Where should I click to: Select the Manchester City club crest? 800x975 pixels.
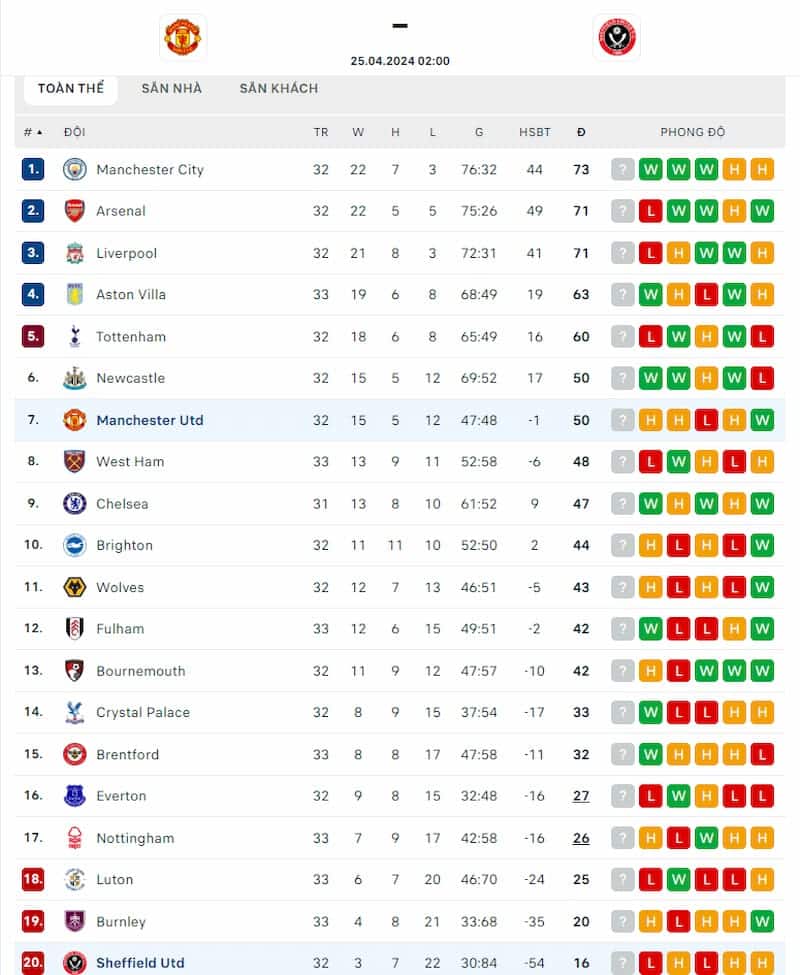coord(74,169)
